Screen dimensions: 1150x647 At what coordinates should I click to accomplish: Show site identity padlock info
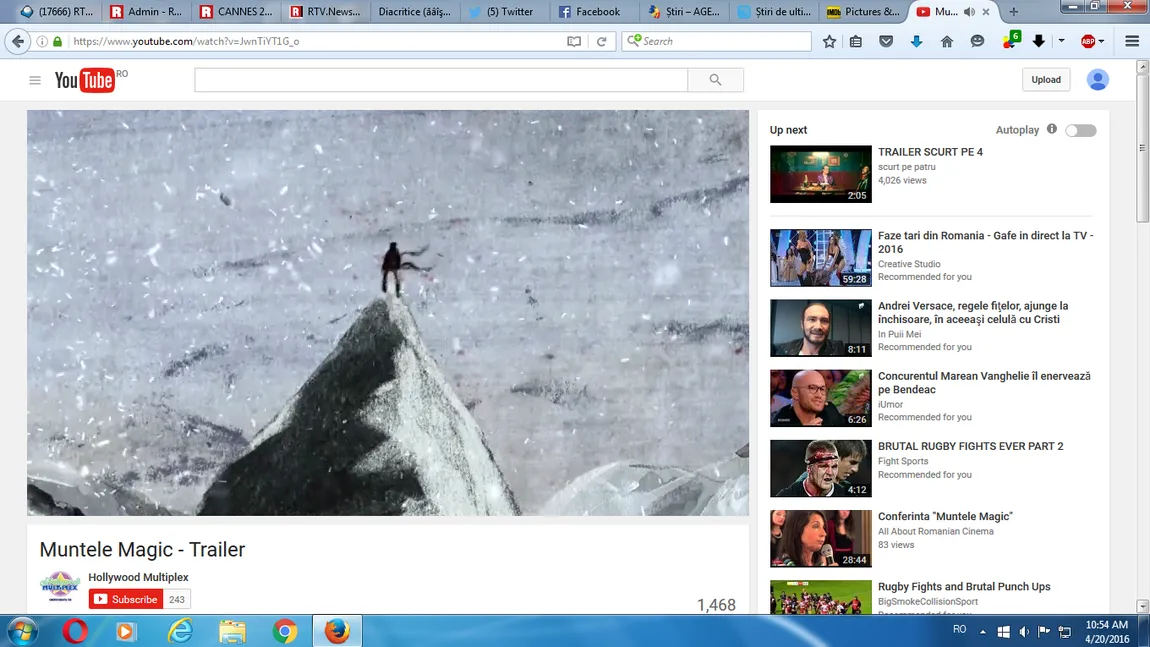click(x=57, y=41)
